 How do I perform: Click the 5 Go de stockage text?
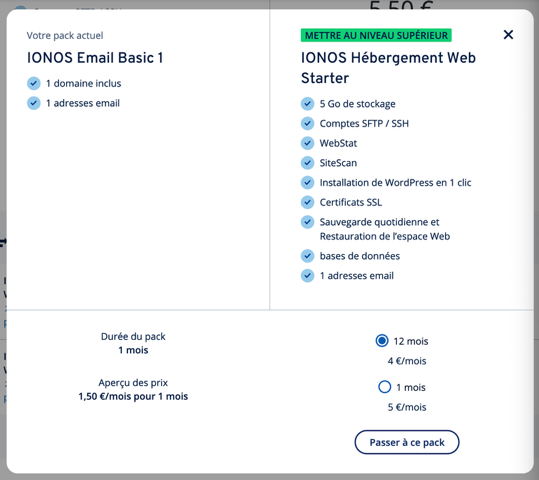click(358, 104)
